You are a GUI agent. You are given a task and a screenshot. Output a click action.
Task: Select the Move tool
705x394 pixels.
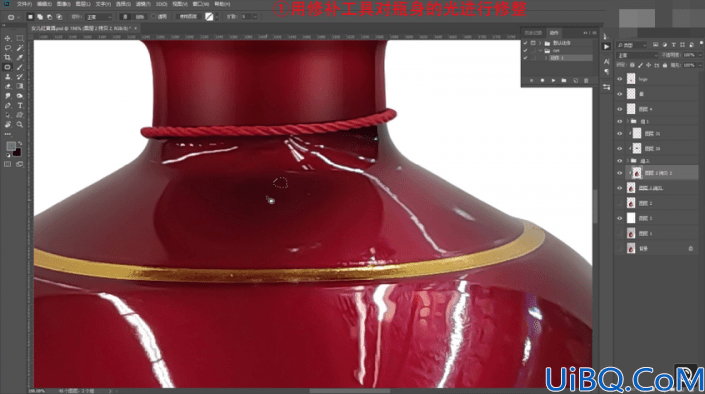(x=8, y=38)
